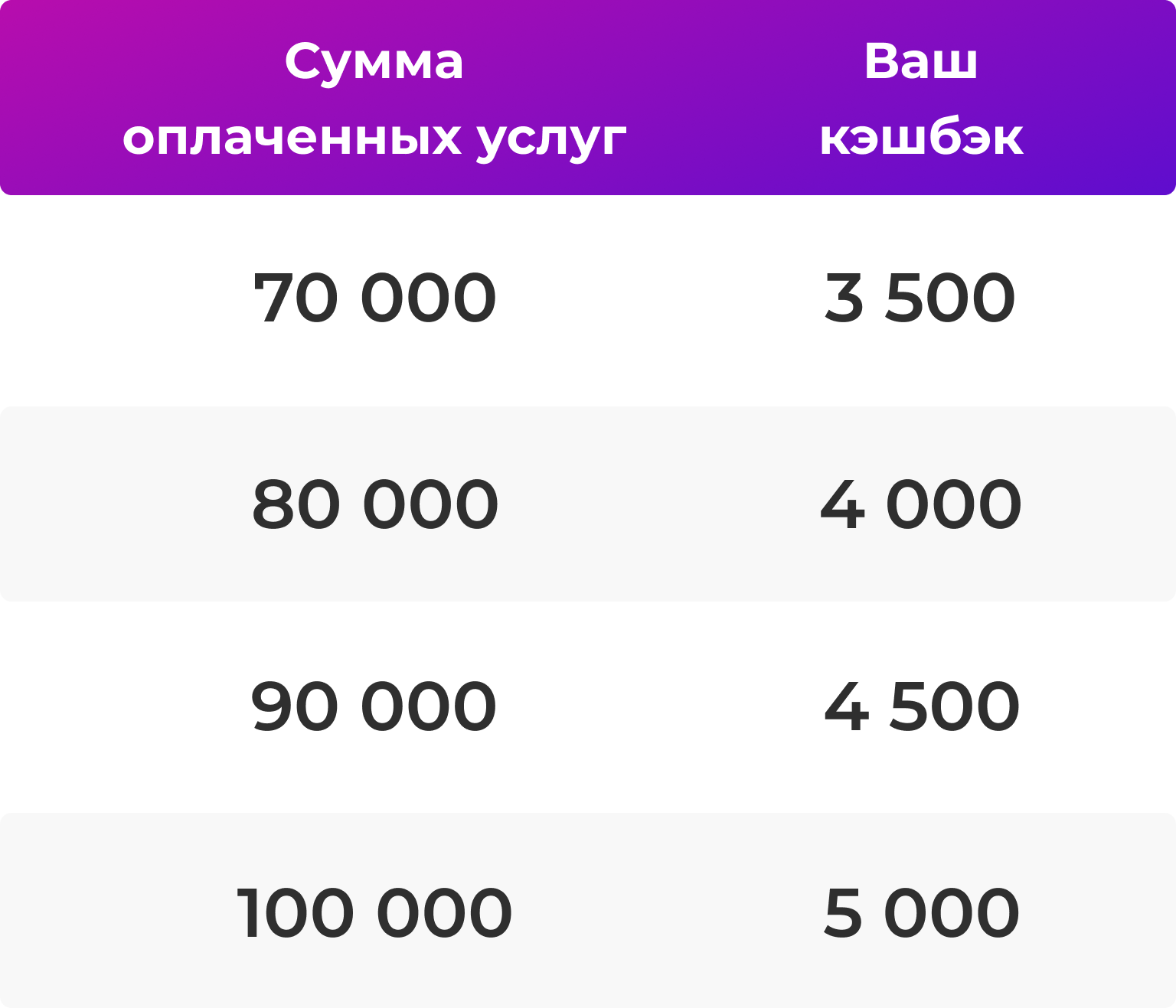Click the word 'Сумма' in header
The height and width of the screenshot is (1008, 1176).
(x=374, y=61)
